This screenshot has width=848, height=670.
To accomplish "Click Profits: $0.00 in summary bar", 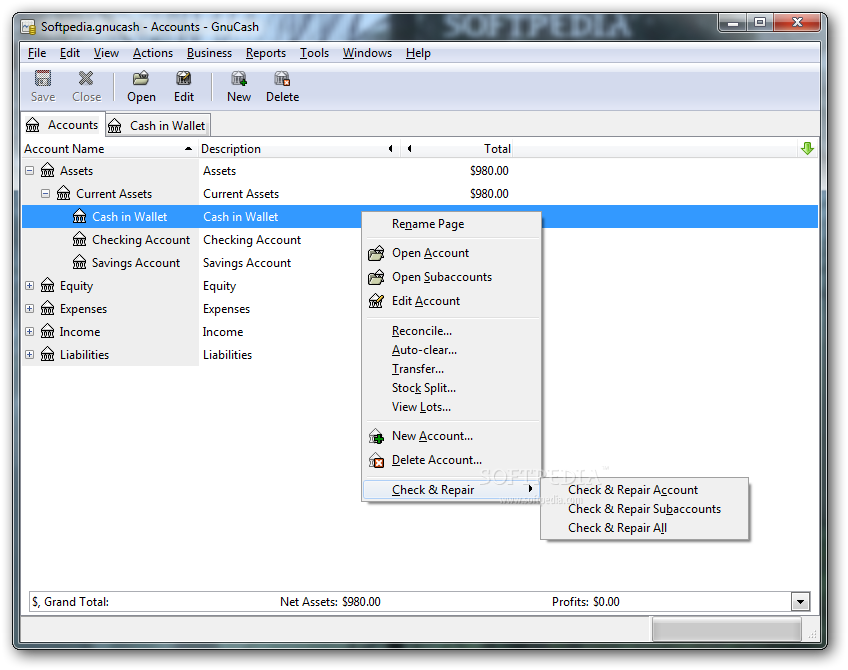I will [586, 601].
